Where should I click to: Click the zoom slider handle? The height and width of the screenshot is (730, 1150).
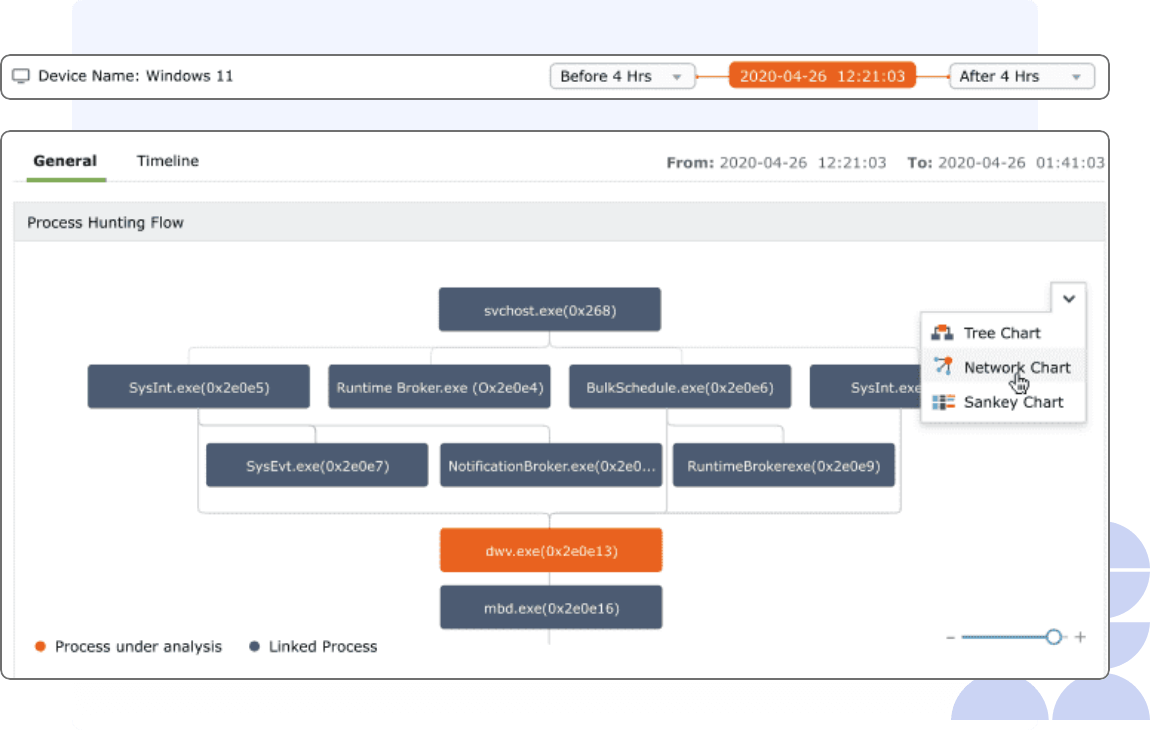tap(1054, 636)
